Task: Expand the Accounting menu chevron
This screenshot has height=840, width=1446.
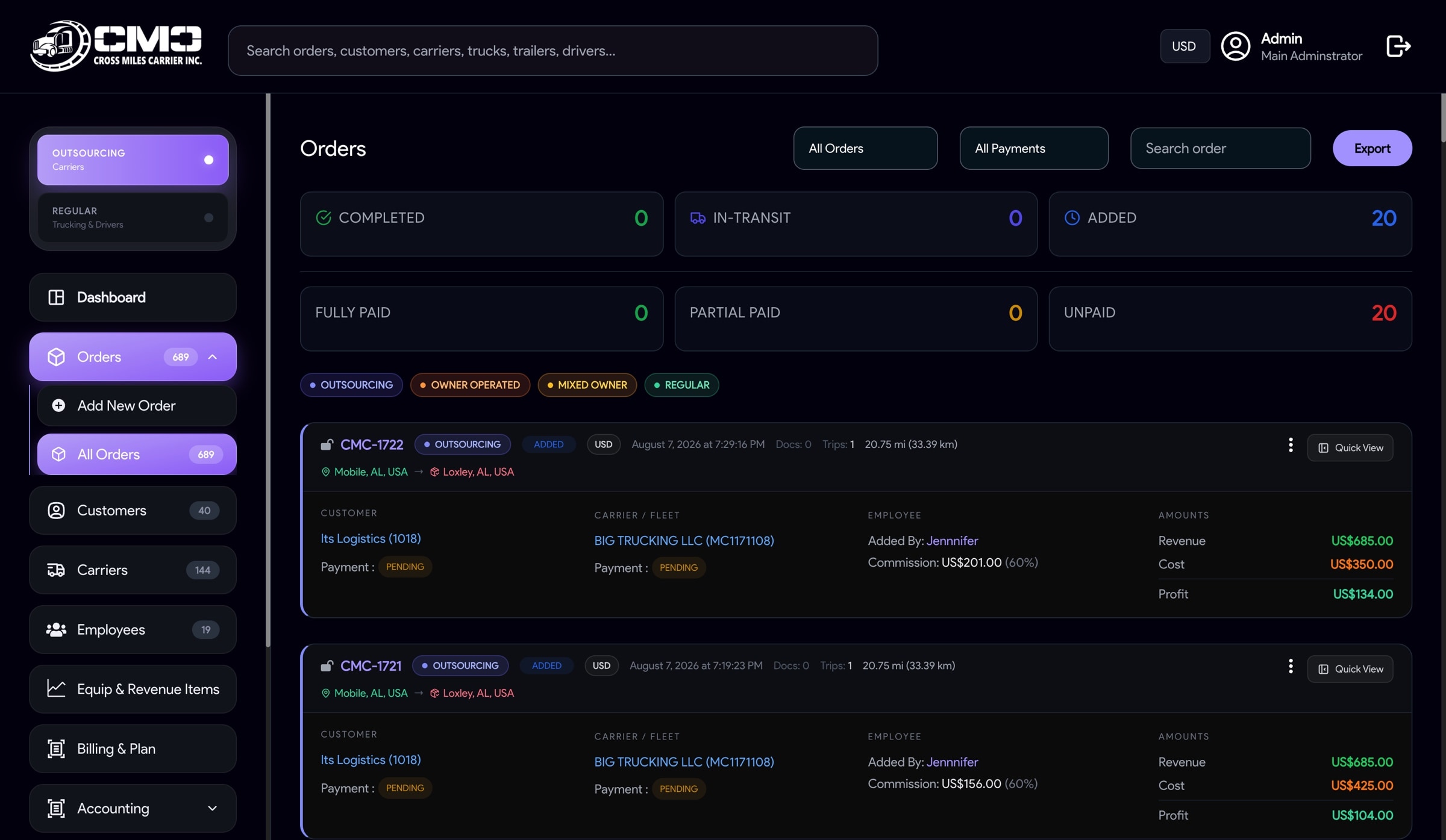Action: point(212,809)
